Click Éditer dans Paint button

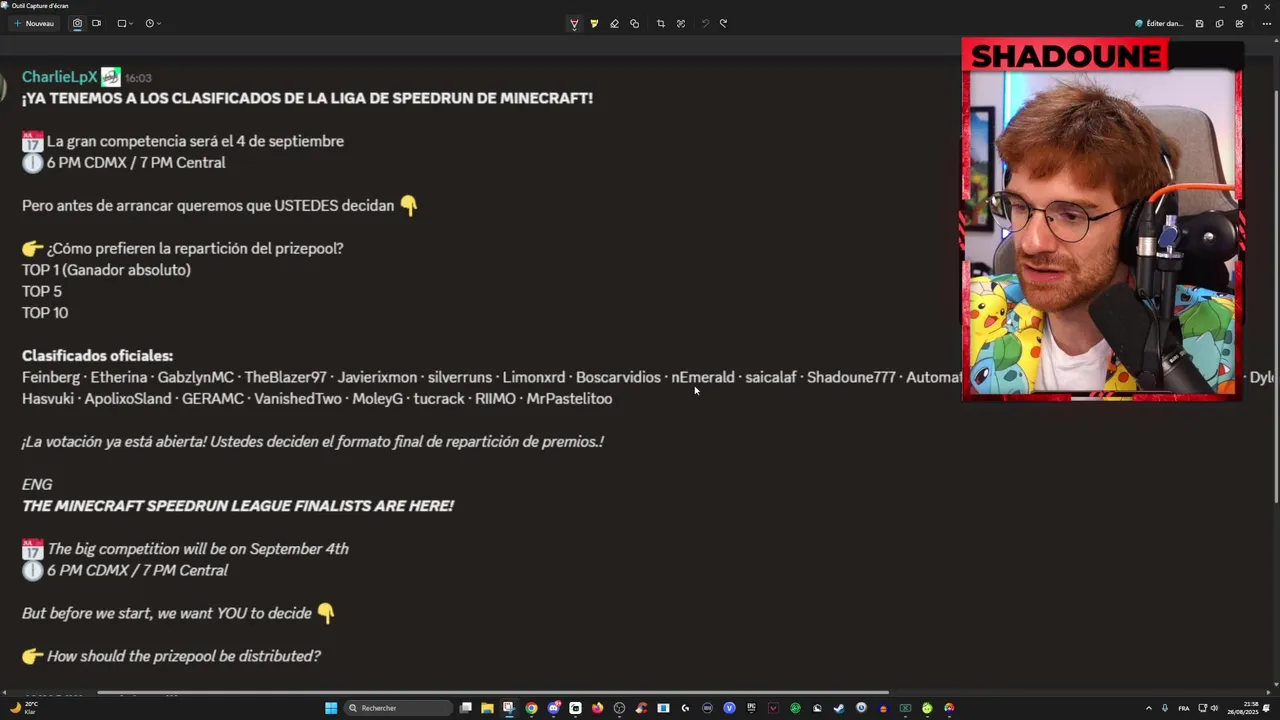pos(1160,23)
